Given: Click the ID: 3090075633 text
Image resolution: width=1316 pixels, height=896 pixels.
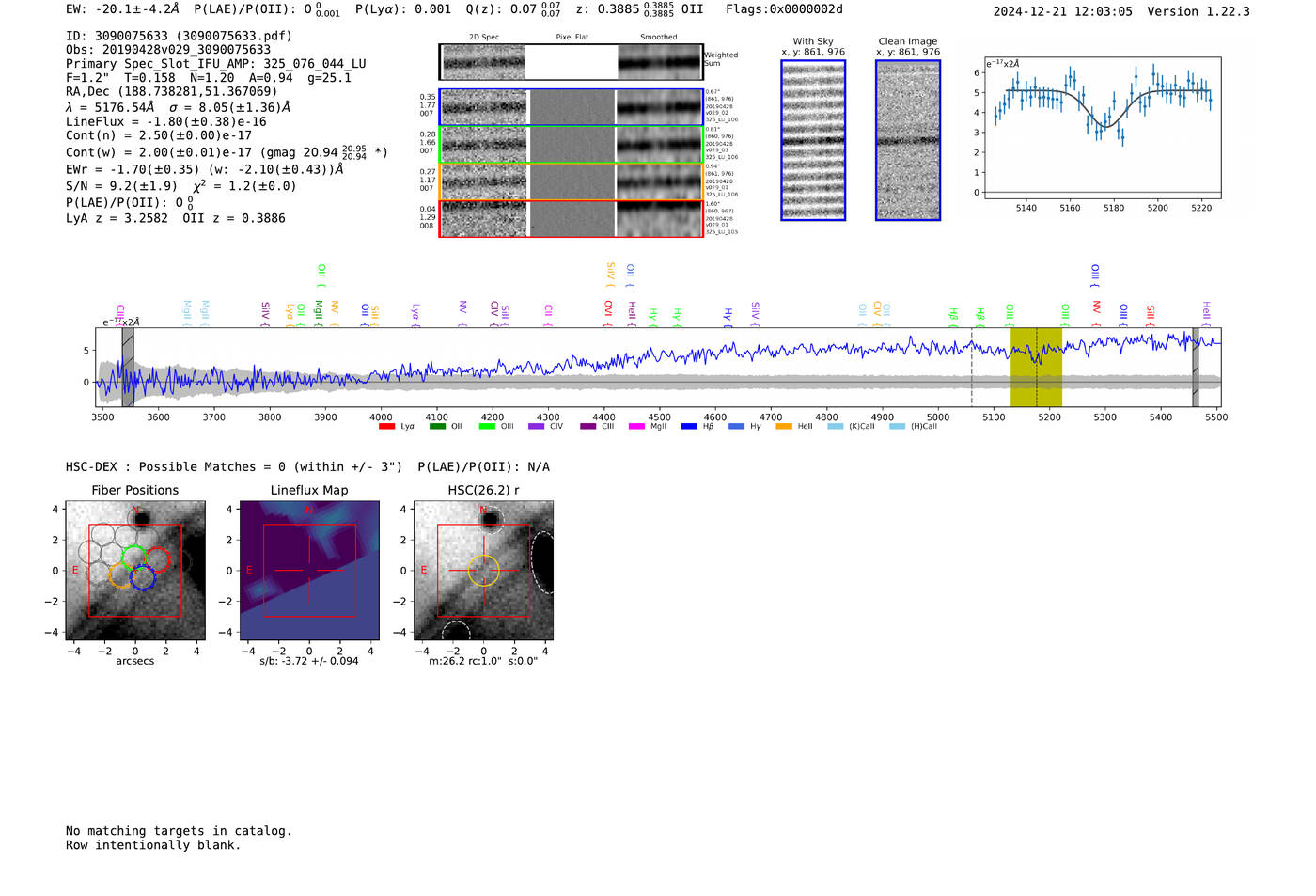Looking at the screenshot, I should [x=179, y=36].
